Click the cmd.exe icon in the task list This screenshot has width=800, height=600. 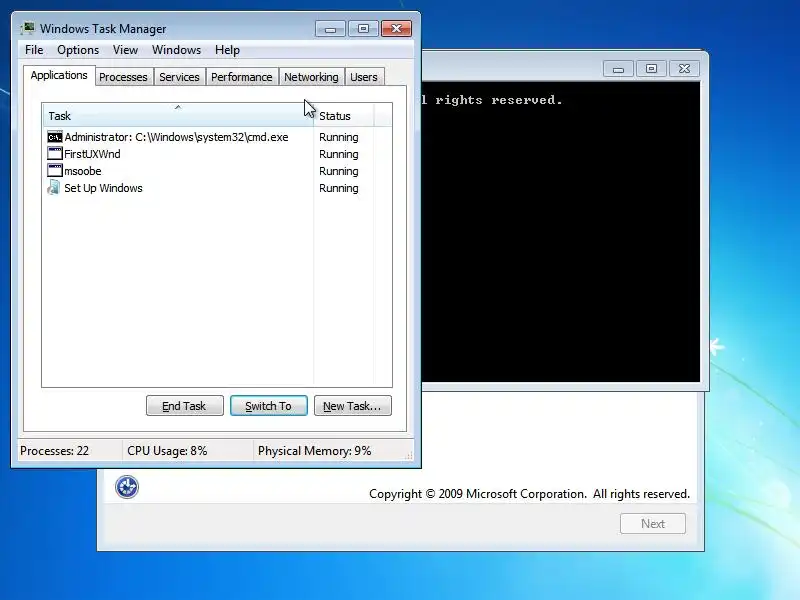click(55, 137)
